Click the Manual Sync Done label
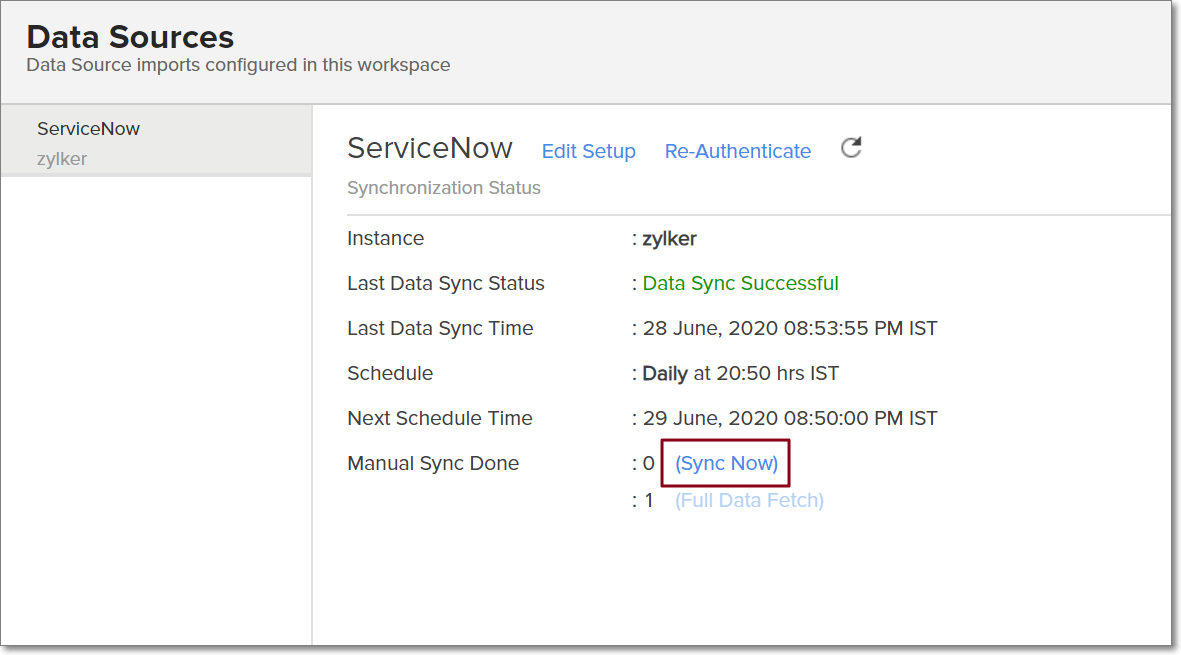Image resolution: width=1181 pixels, height=655 pixels. pyautogui.click(x=432, y=463)
